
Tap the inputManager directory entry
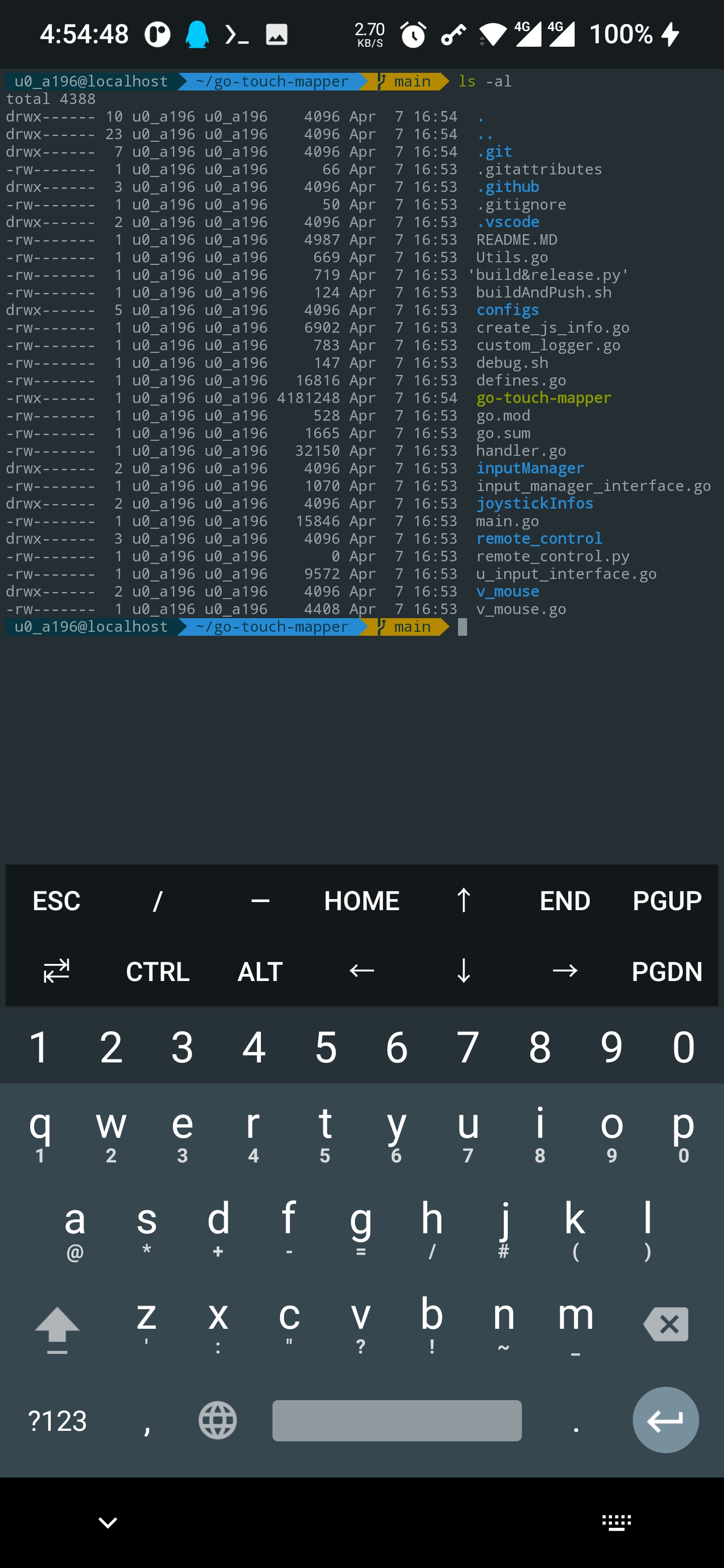530,468
